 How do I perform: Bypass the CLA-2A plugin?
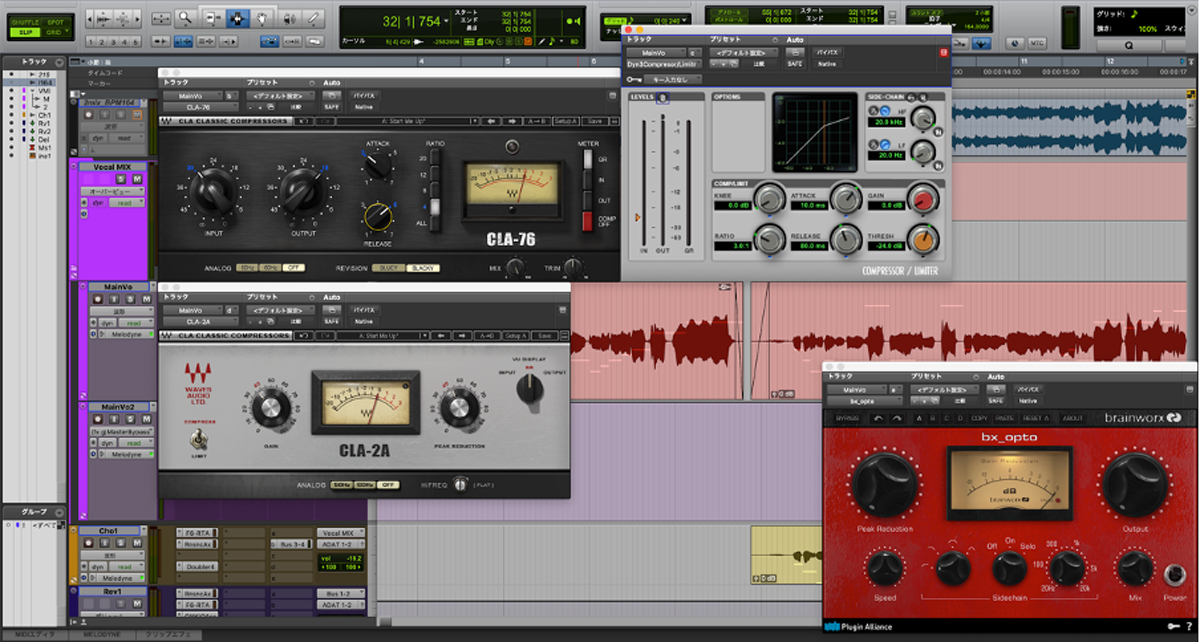coord(365,310)
